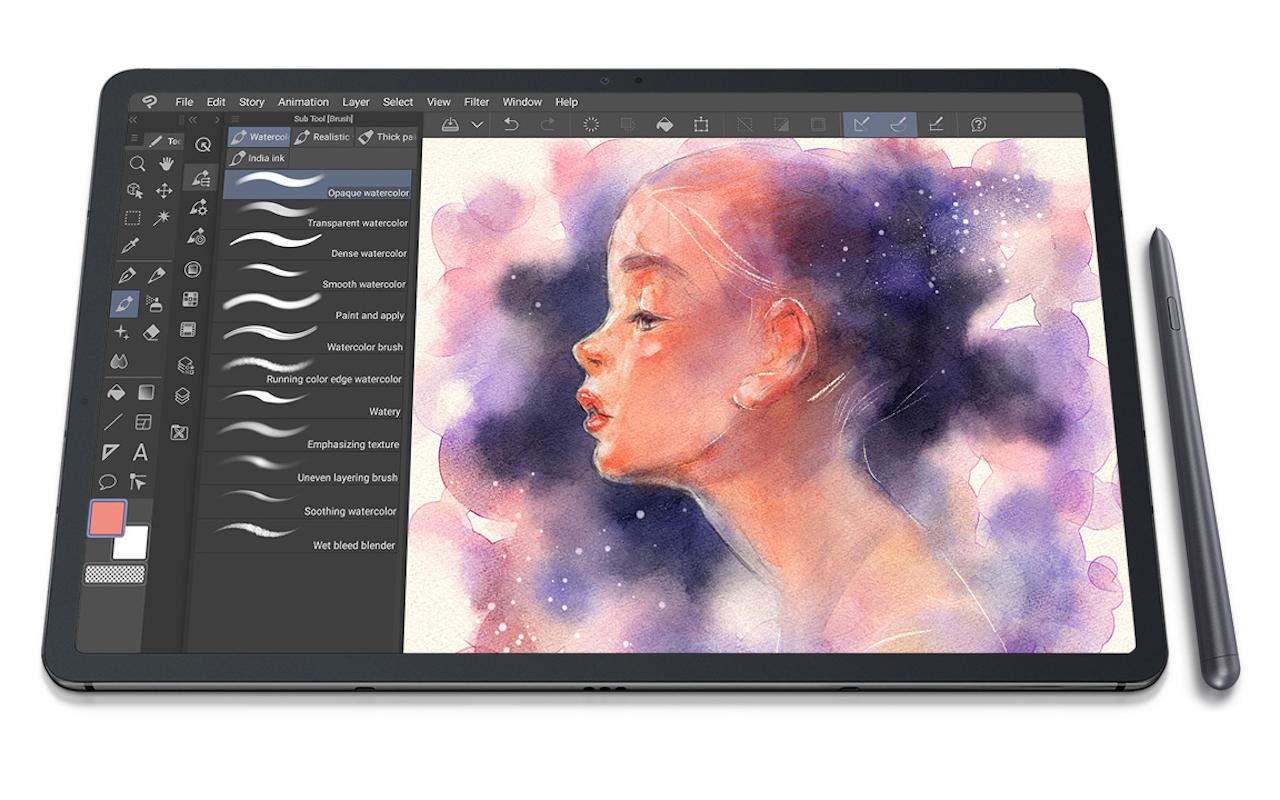Select the rectangle Selection area tool
Viewport: 1280px width, 800px height.
(132, 218)
